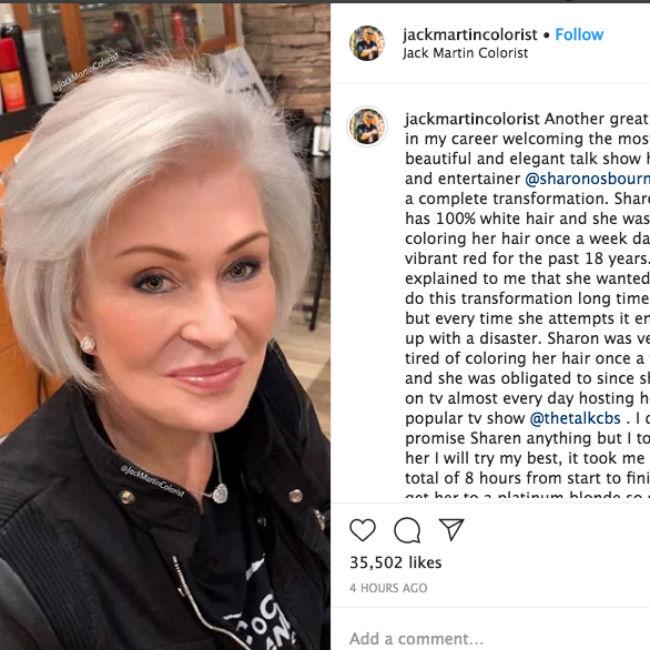This screenshot has height=650, width=650.
Task: View the 35,502 likes list
Action: pos(395,563)
